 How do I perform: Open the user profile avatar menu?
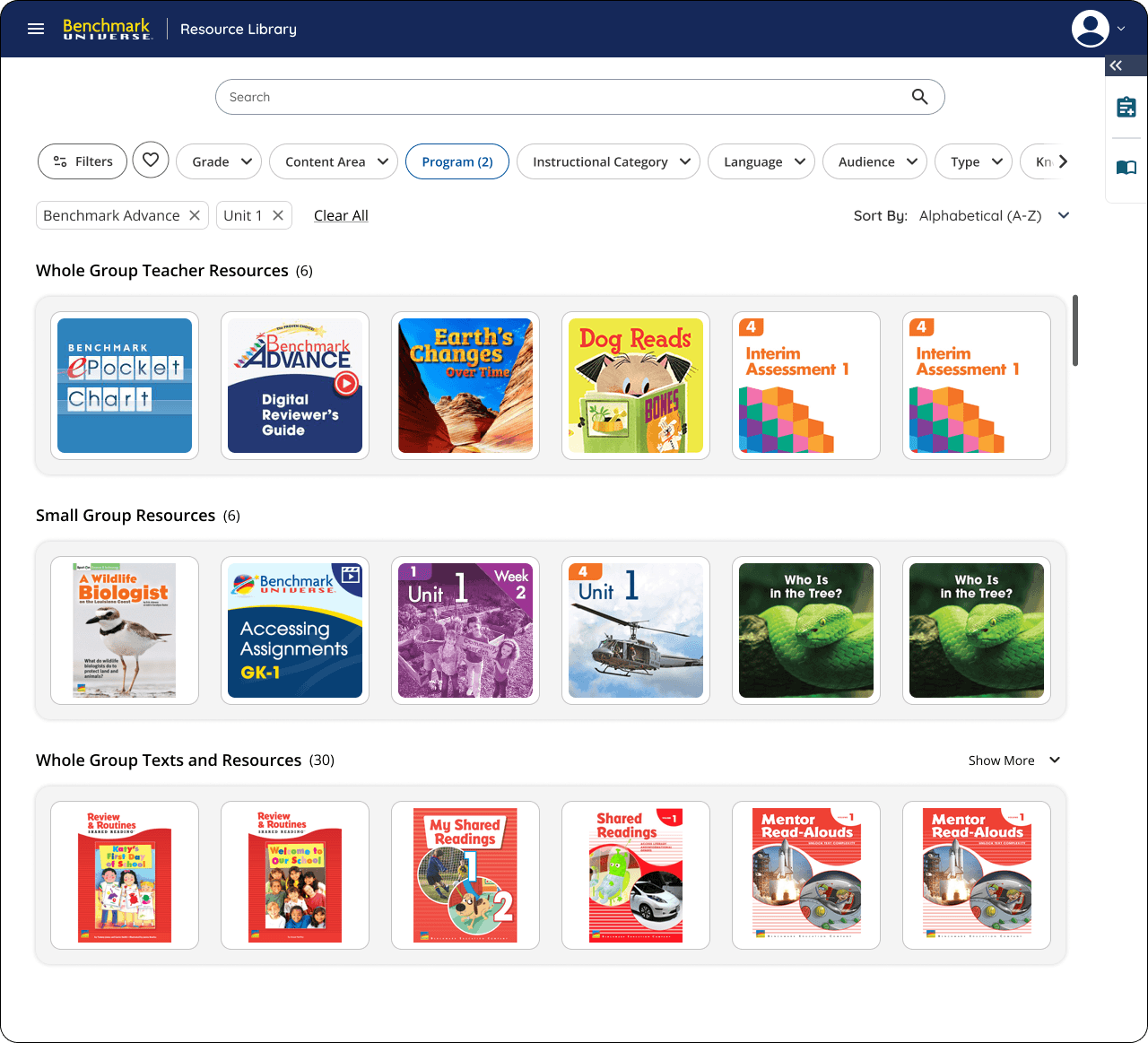pos(1091,29)
